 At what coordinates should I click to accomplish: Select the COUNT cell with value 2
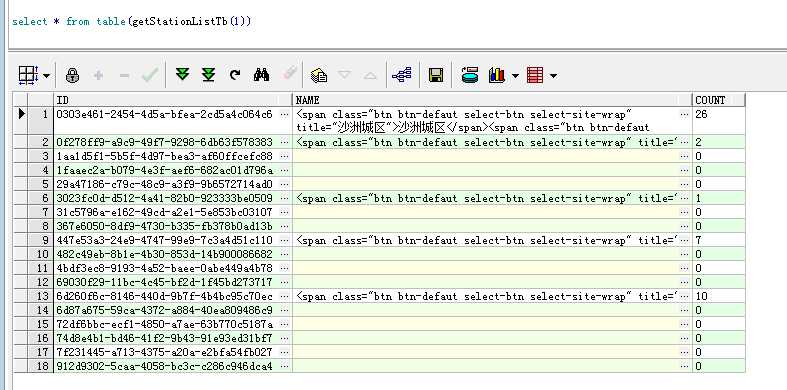coord(718,142)
